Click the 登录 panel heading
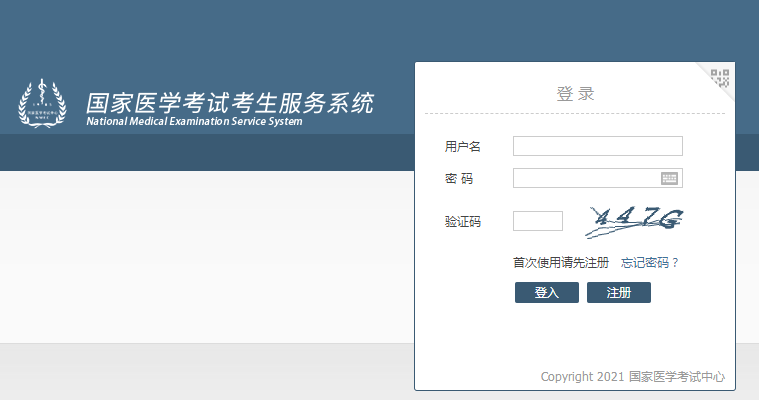The image size is (759, 400). 575,94
